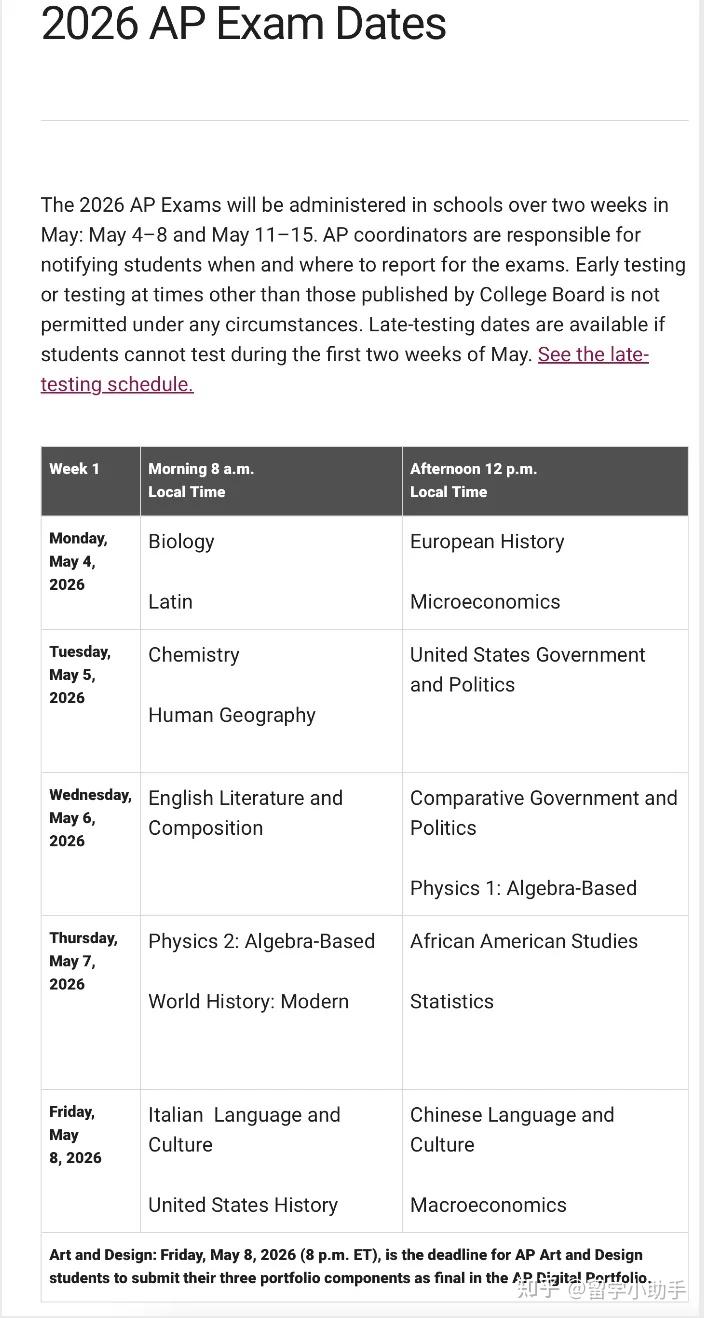
Task: Click the Chemistry exam entry
Action: tap(194, 655)
